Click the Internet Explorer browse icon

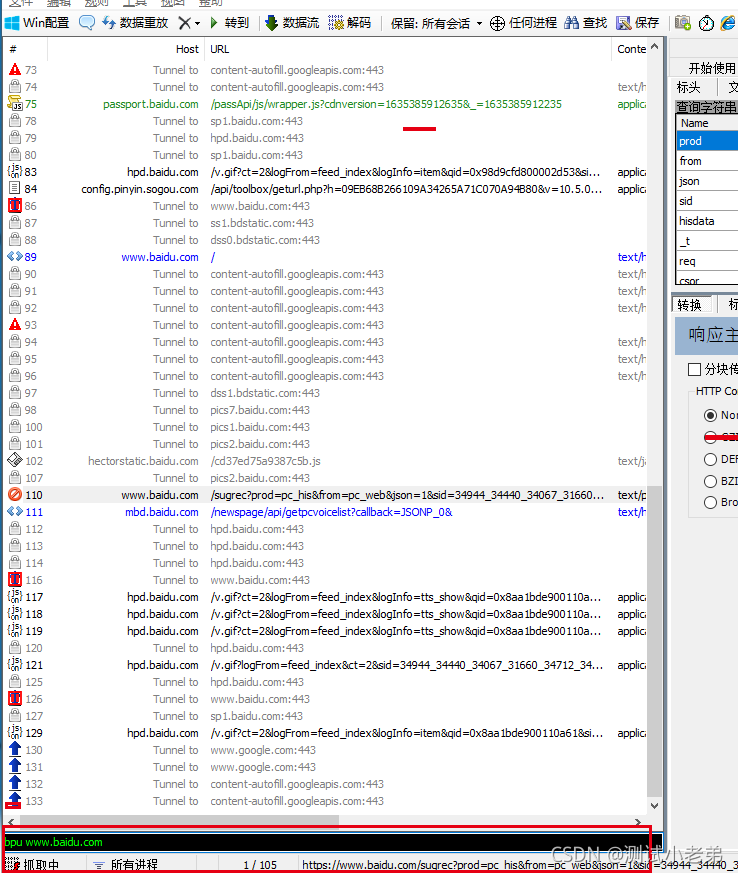727,23
